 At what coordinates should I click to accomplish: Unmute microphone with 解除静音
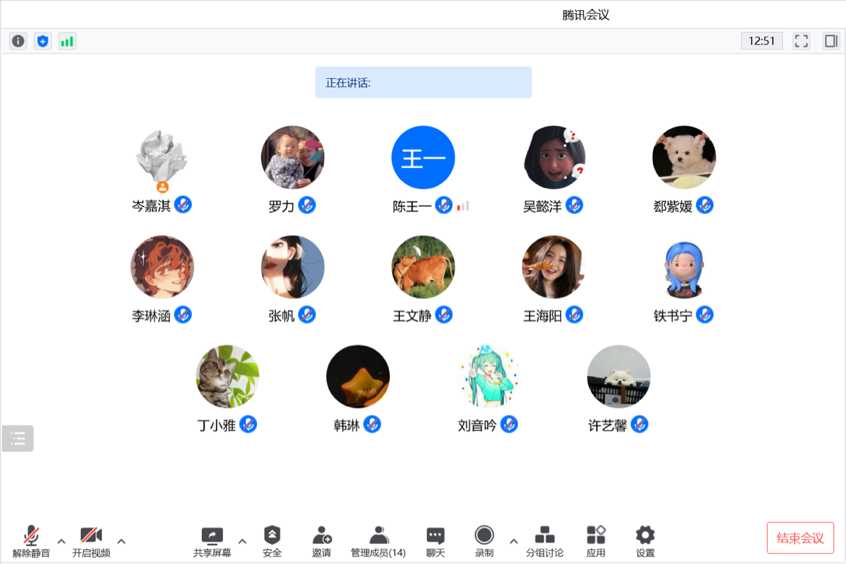[x=31, y=541]
